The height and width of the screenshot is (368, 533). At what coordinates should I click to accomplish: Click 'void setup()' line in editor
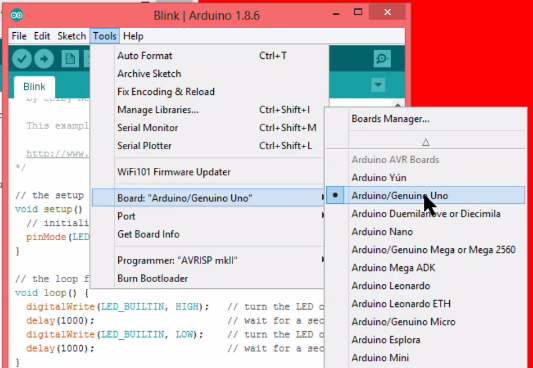pos(49,209)
